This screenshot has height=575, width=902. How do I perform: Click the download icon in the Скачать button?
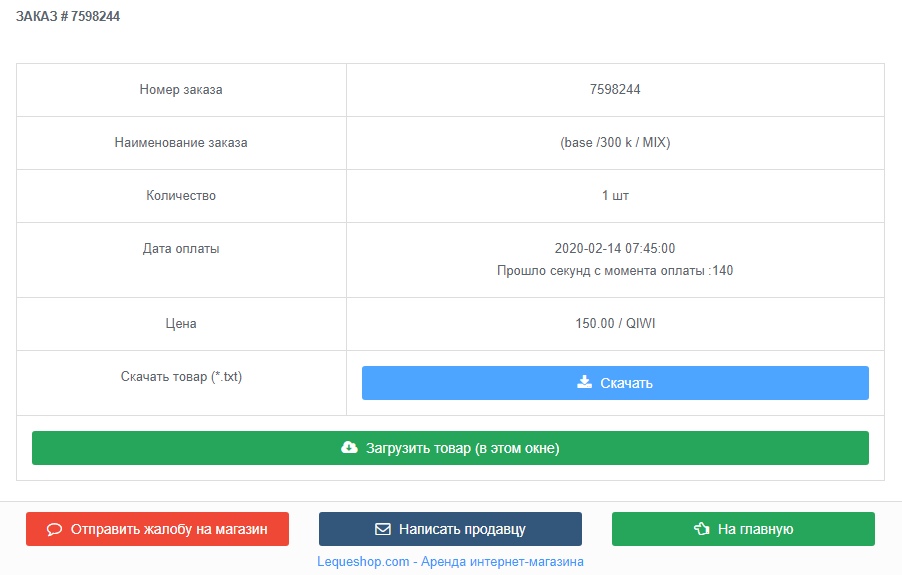(x=585, y=382)
